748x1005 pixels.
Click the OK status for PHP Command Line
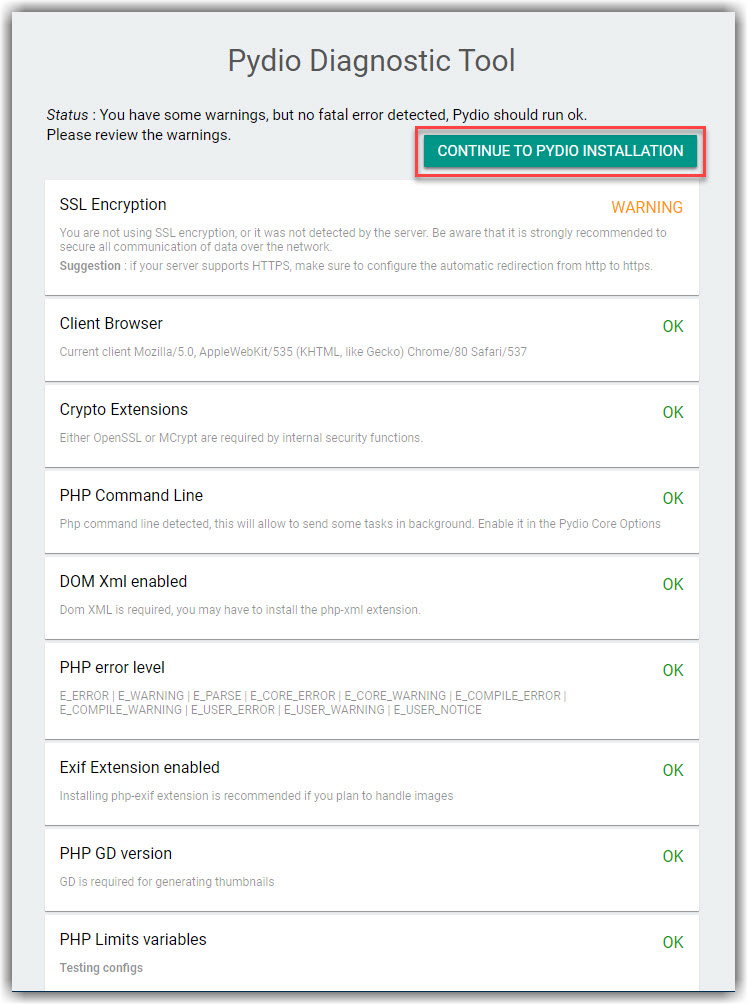pos(673,498)
